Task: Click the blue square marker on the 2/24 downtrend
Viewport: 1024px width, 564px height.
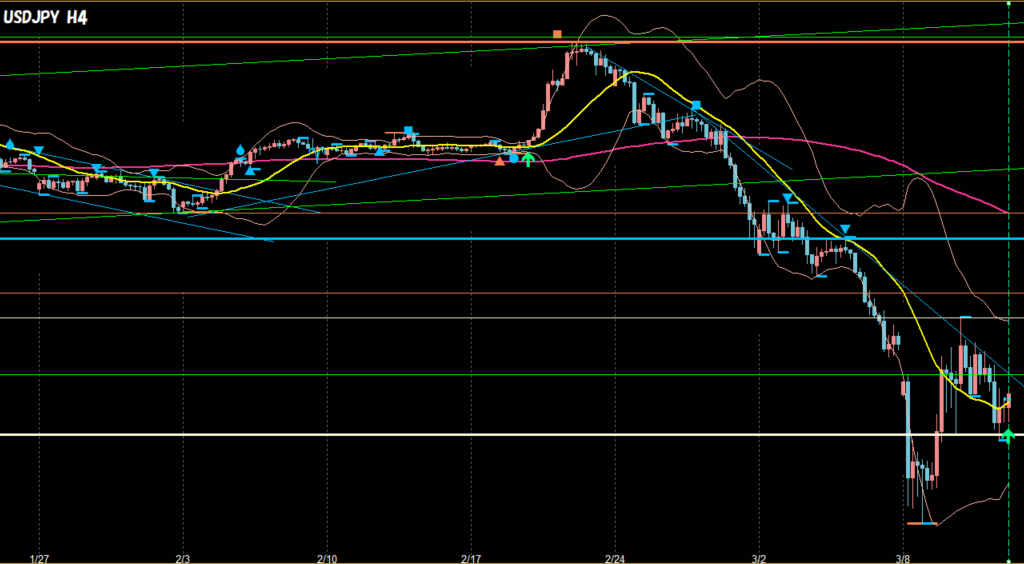Action: coord(696,105)
